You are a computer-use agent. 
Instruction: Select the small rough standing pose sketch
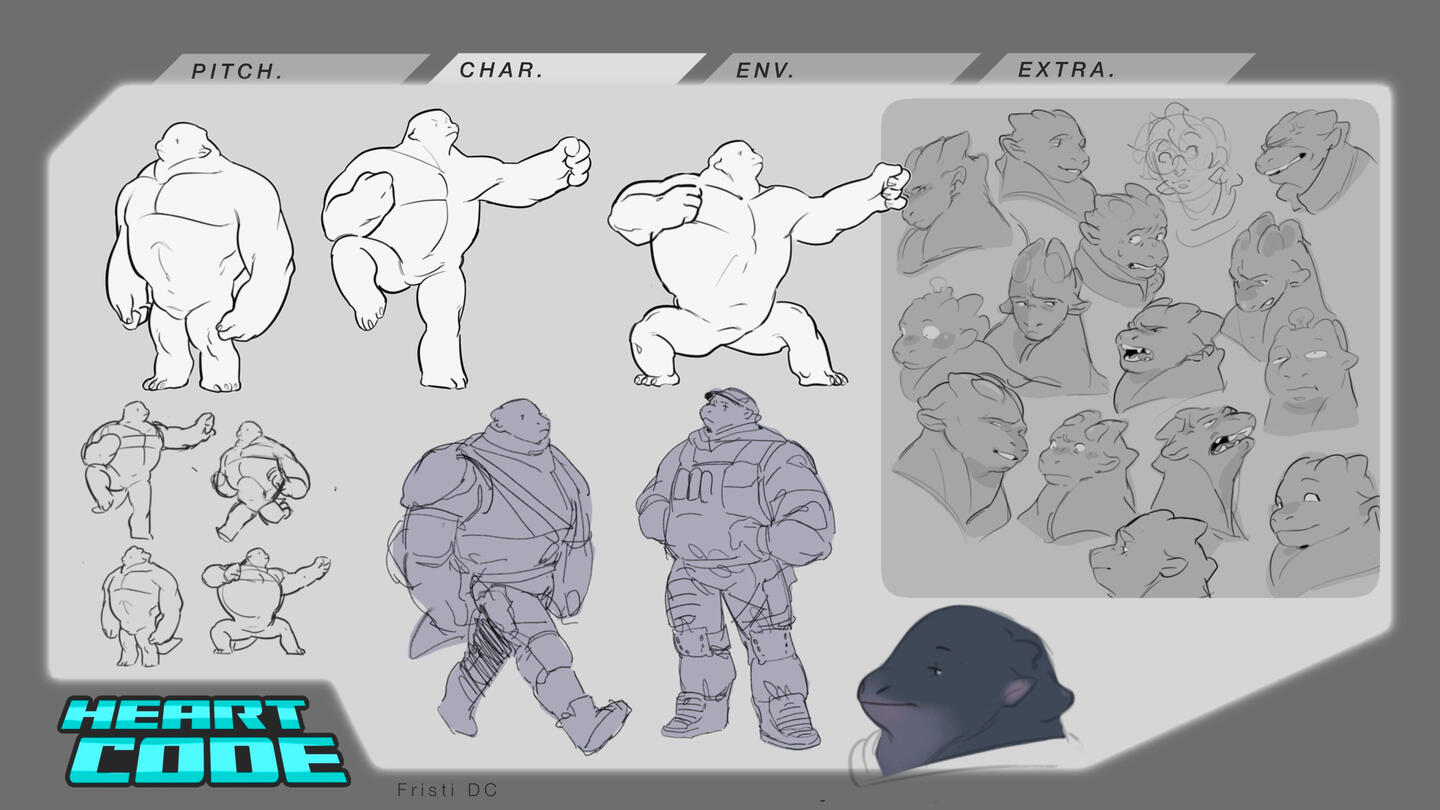[x=140, y=605]
